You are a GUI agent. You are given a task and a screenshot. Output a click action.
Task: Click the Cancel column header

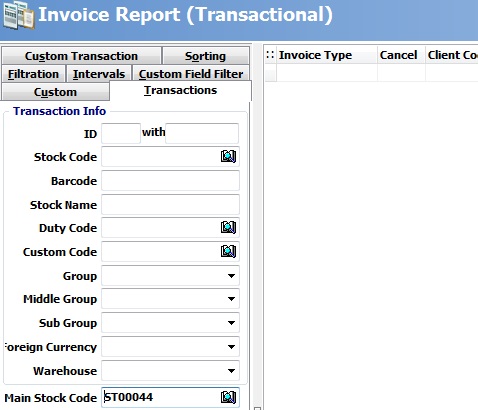click(399, 55)
